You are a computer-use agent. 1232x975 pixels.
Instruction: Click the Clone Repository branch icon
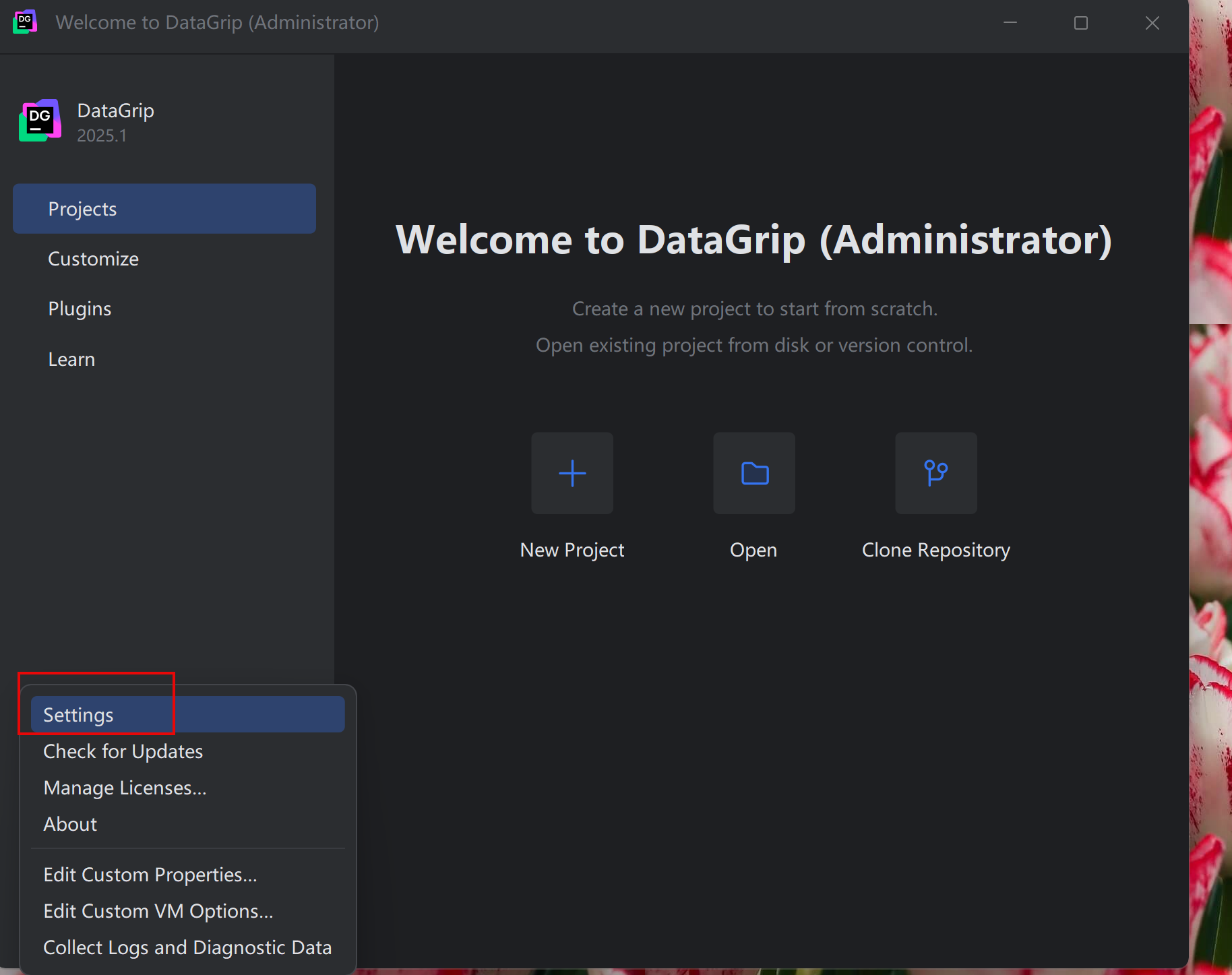pyautogui.click(x=935, y=473)
